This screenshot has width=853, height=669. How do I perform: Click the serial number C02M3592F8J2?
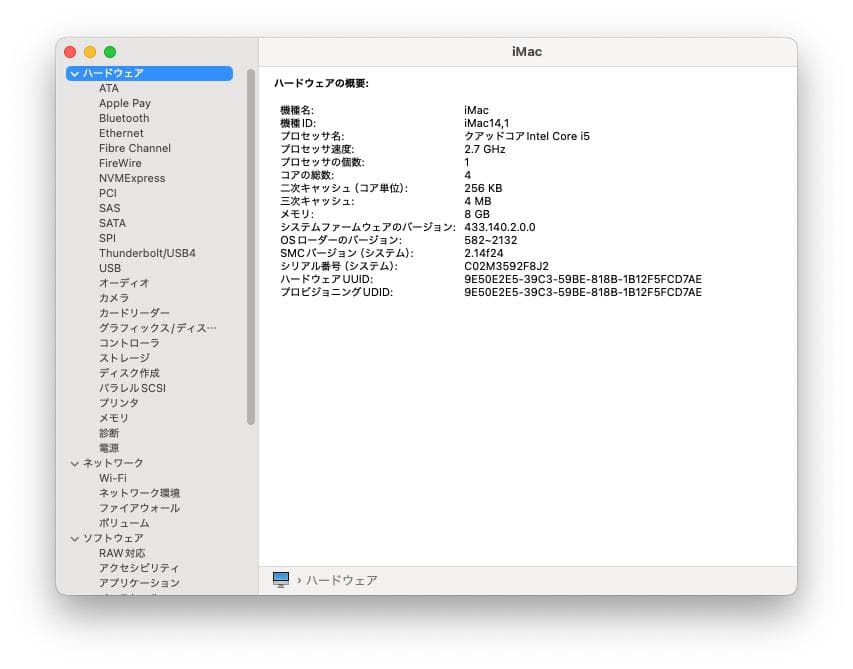pyautogui.click(x=506, y=267)
